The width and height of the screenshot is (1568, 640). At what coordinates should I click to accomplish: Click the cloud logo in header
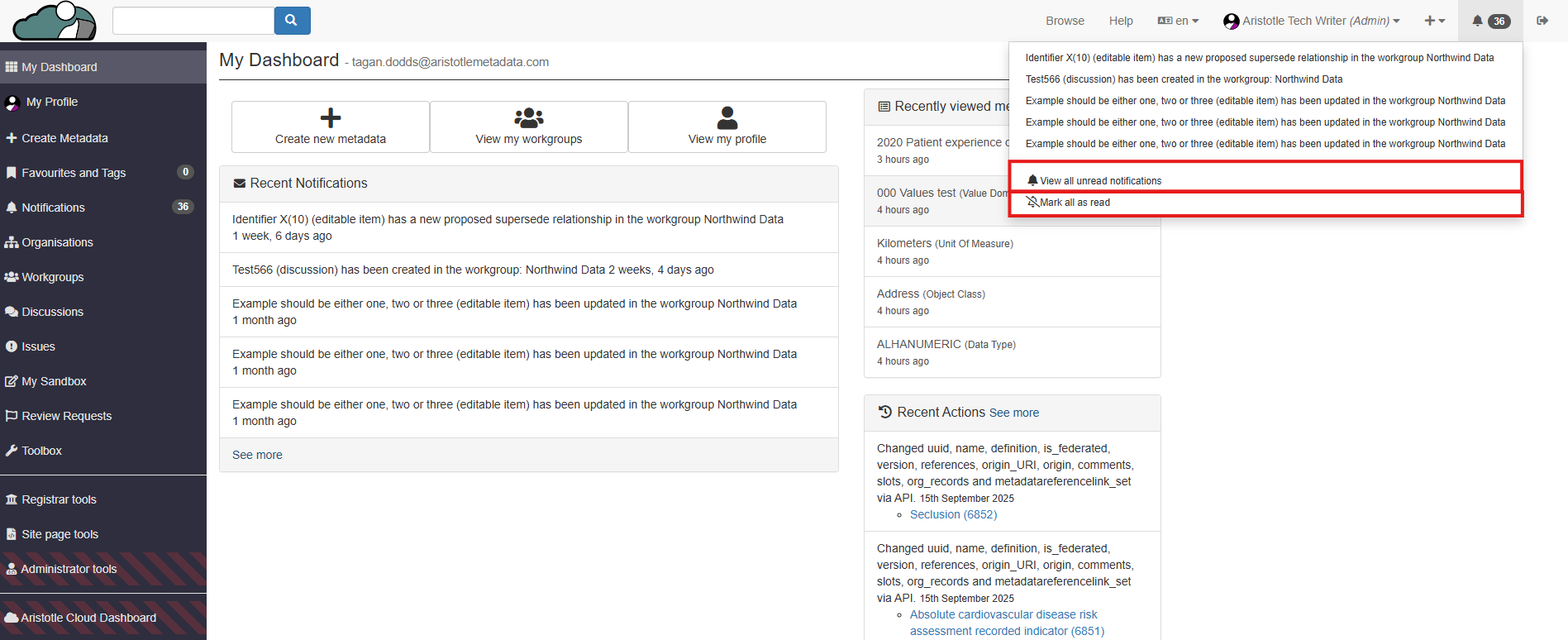click(x=55, y=21)
